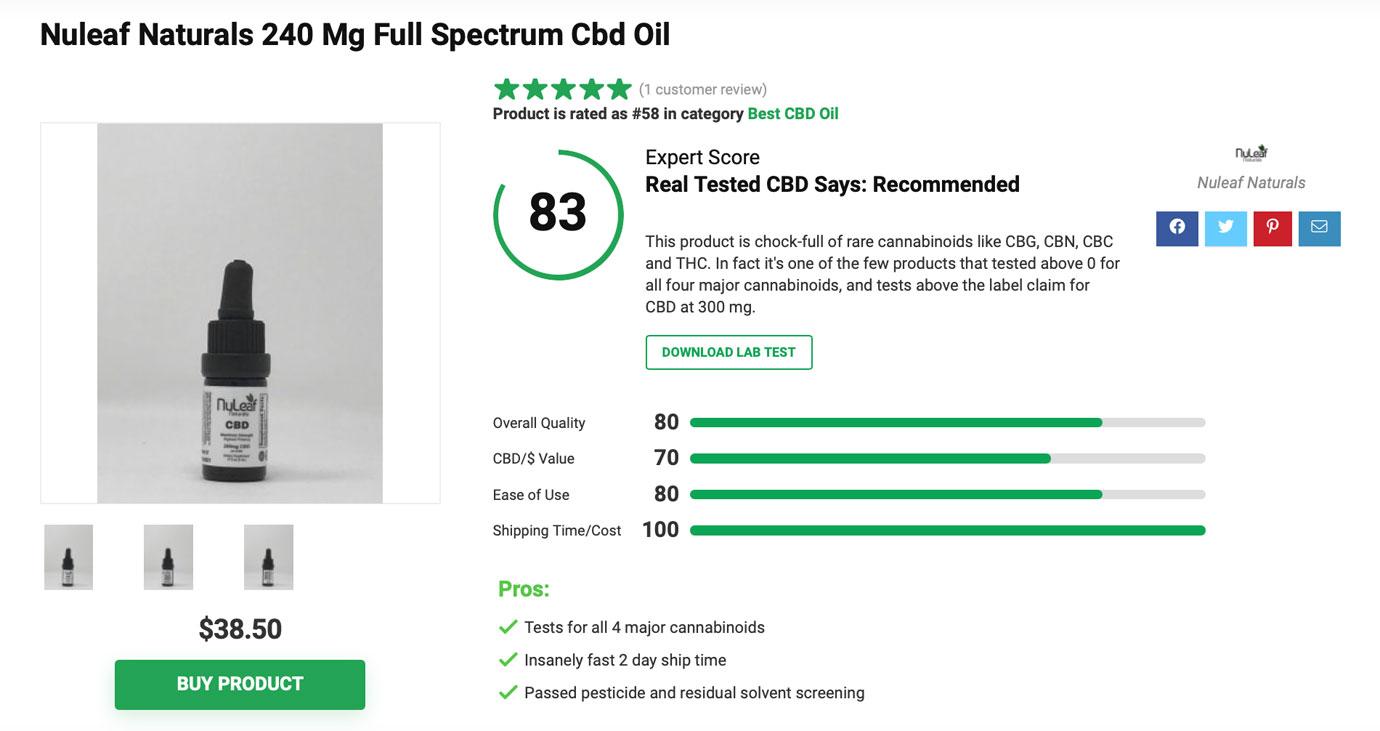The image size is (1380, 731).
Task: Open the '1 customer review' link
Action: point(701,89)
